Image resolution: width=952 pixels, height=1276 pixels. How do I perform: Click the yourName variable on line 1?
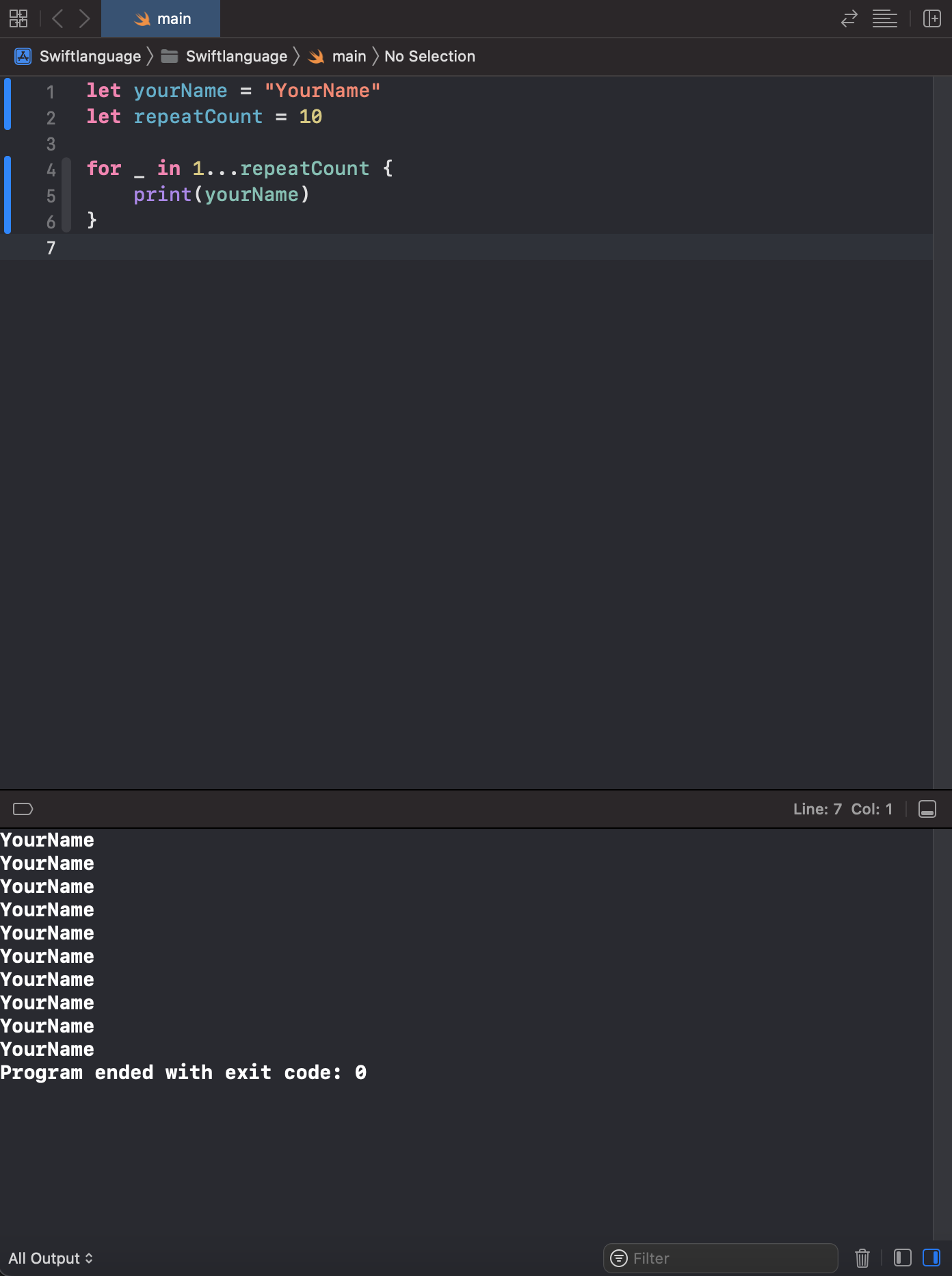pyautogui.click(x=181, y=90)
